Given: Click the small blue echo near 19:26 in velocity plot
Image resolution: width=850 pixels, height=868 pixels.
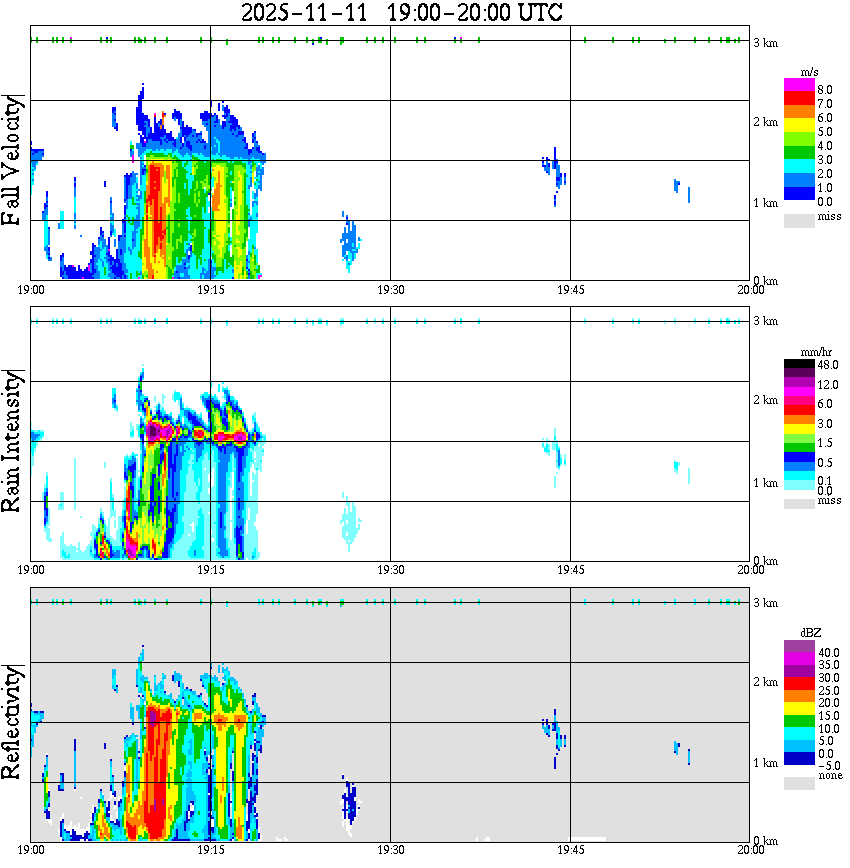Looking at the screenshot, I should [x=349, y=242].
